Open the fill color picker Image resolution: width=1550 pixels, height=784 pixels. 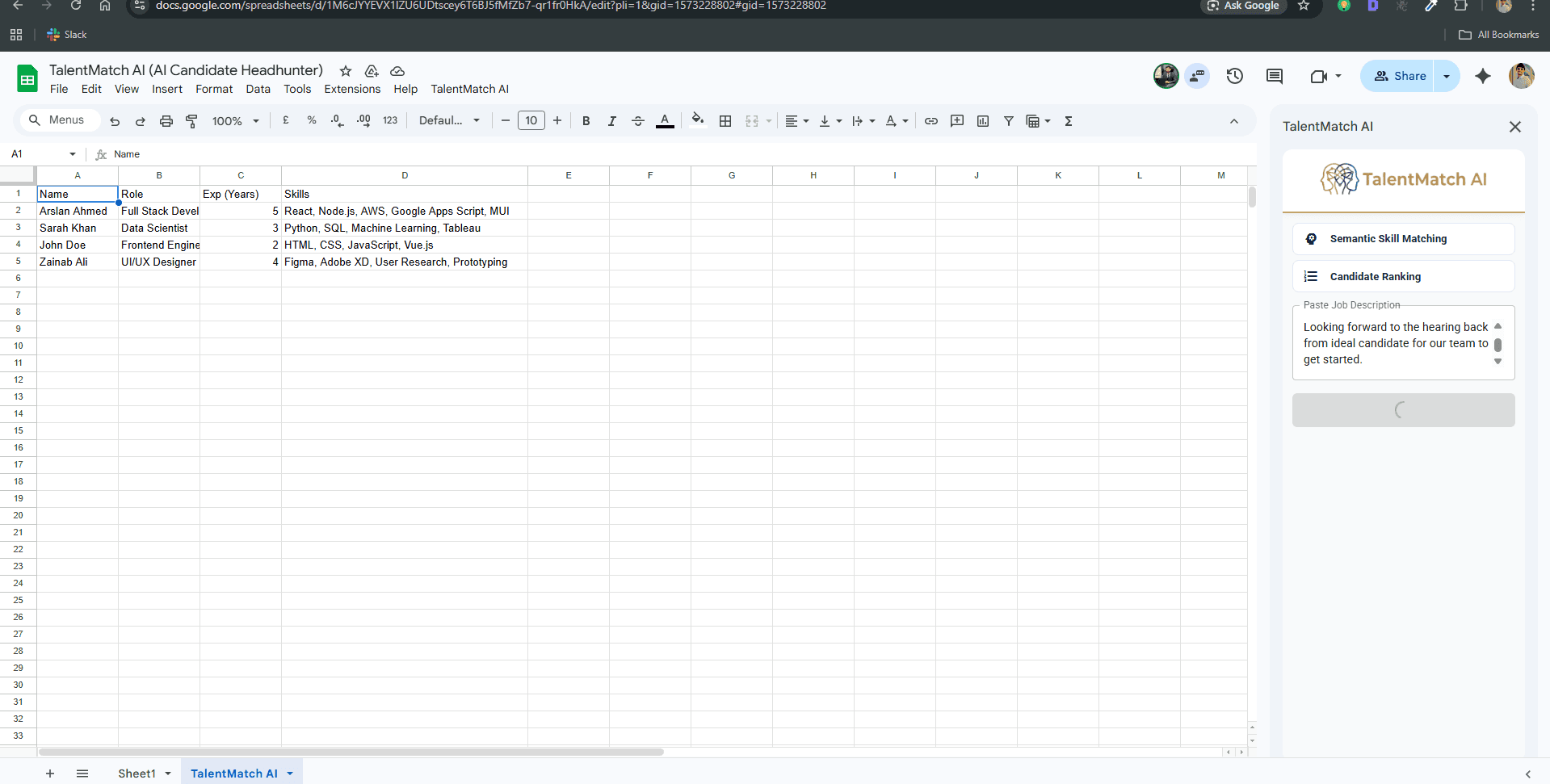pyautogui.click(x=698, y=120)
